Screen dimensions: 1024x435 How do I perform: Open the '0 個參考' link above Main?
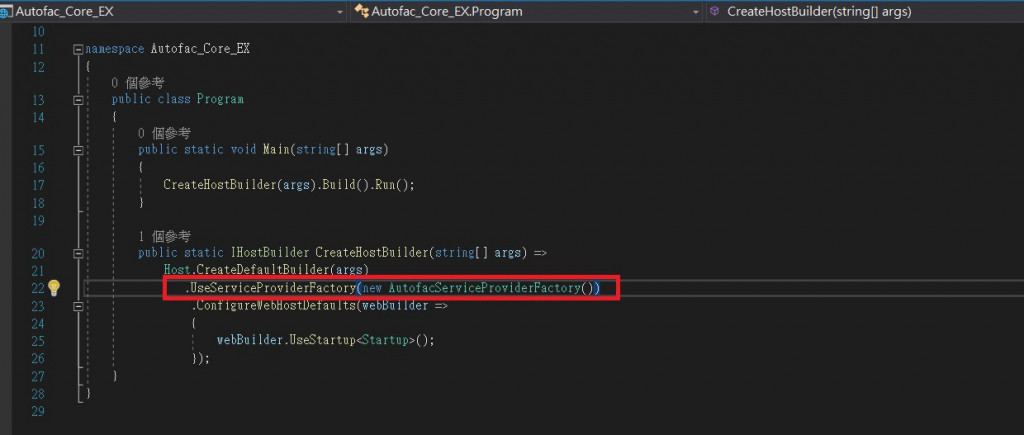[164, 133]
